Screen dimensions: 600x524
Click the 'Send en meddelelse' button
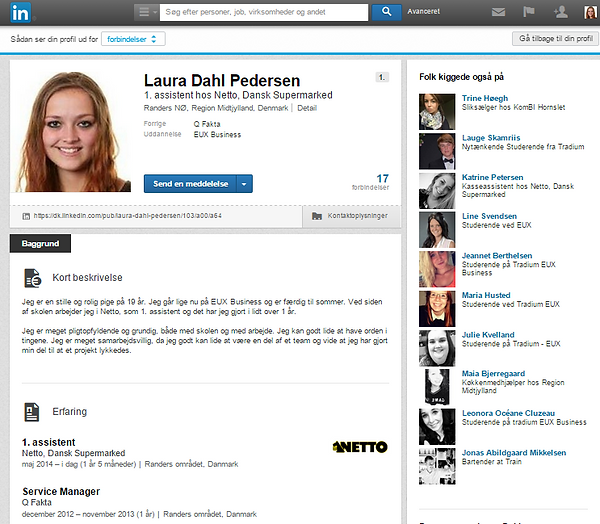(190, 184)
